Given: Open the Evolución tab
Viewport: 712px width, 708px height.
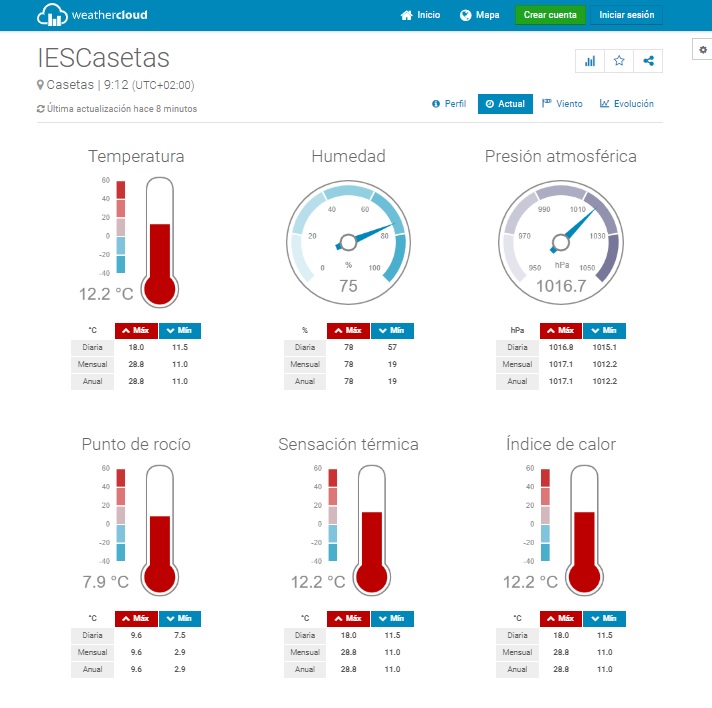Looking at the screenshot, I should point(627,104).
